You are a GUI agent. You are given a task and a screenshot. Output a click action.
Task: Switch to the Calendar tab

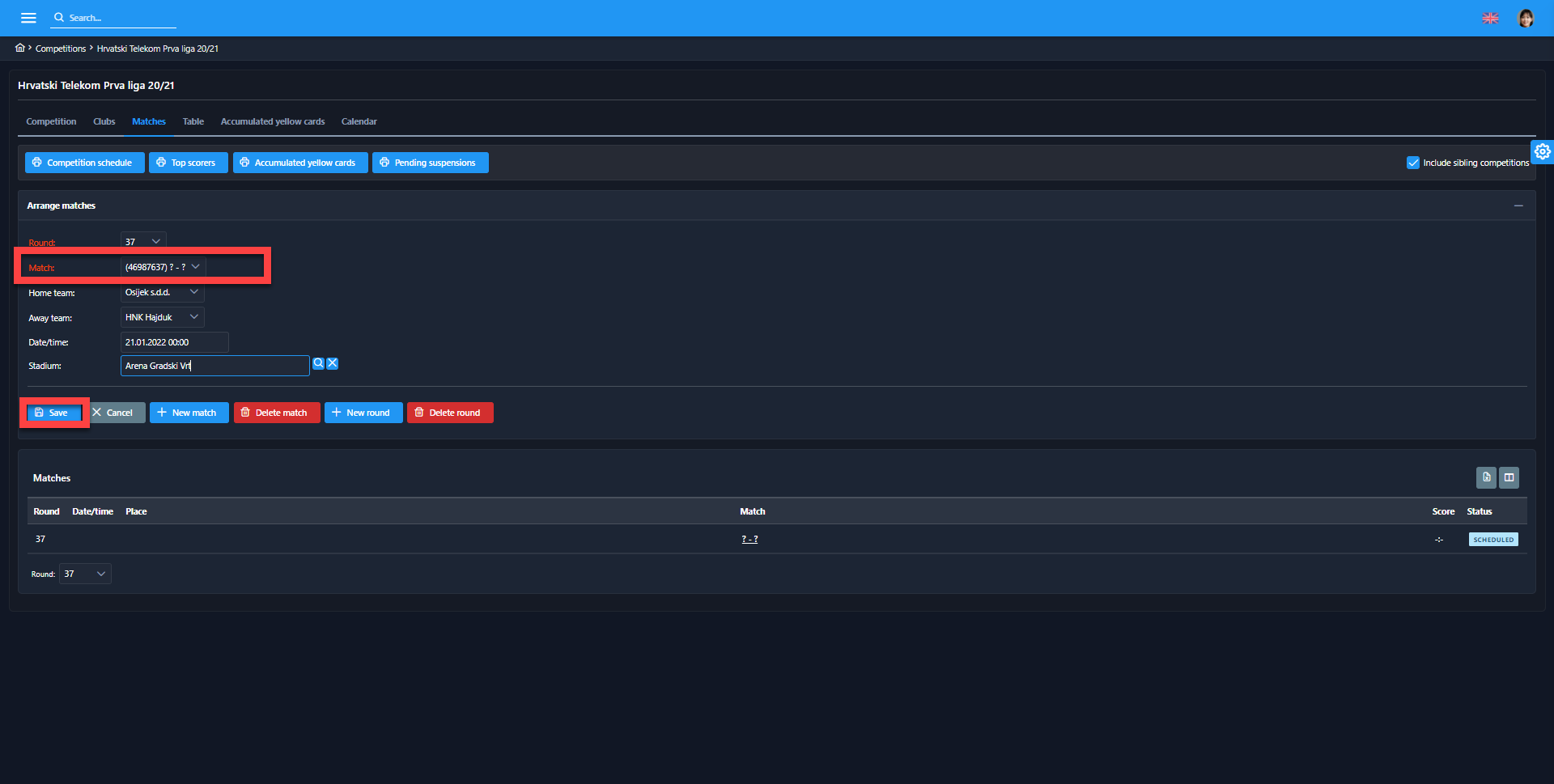[359, 121]
